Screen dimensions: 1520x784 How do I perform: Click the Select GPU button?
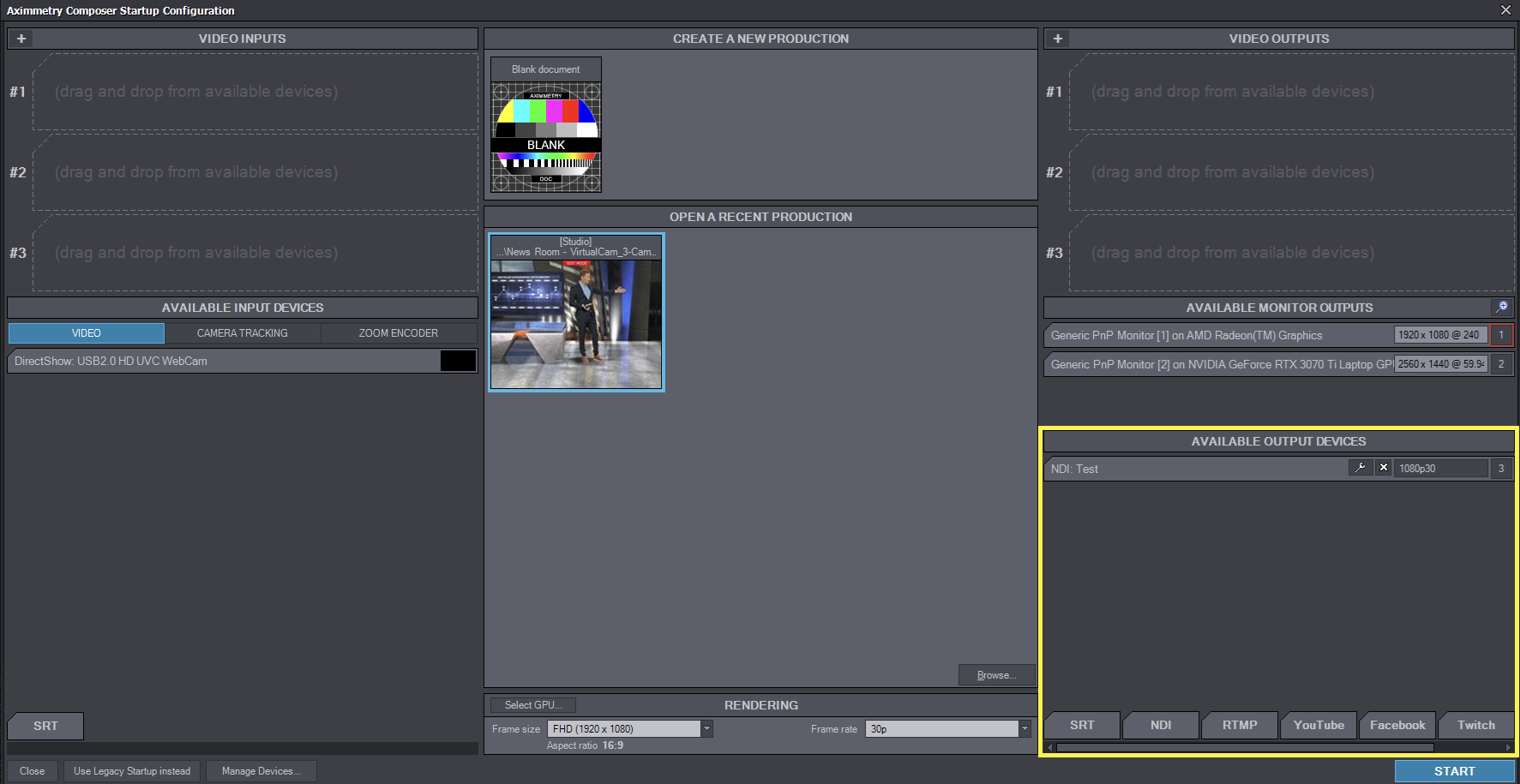click(532, 705)
